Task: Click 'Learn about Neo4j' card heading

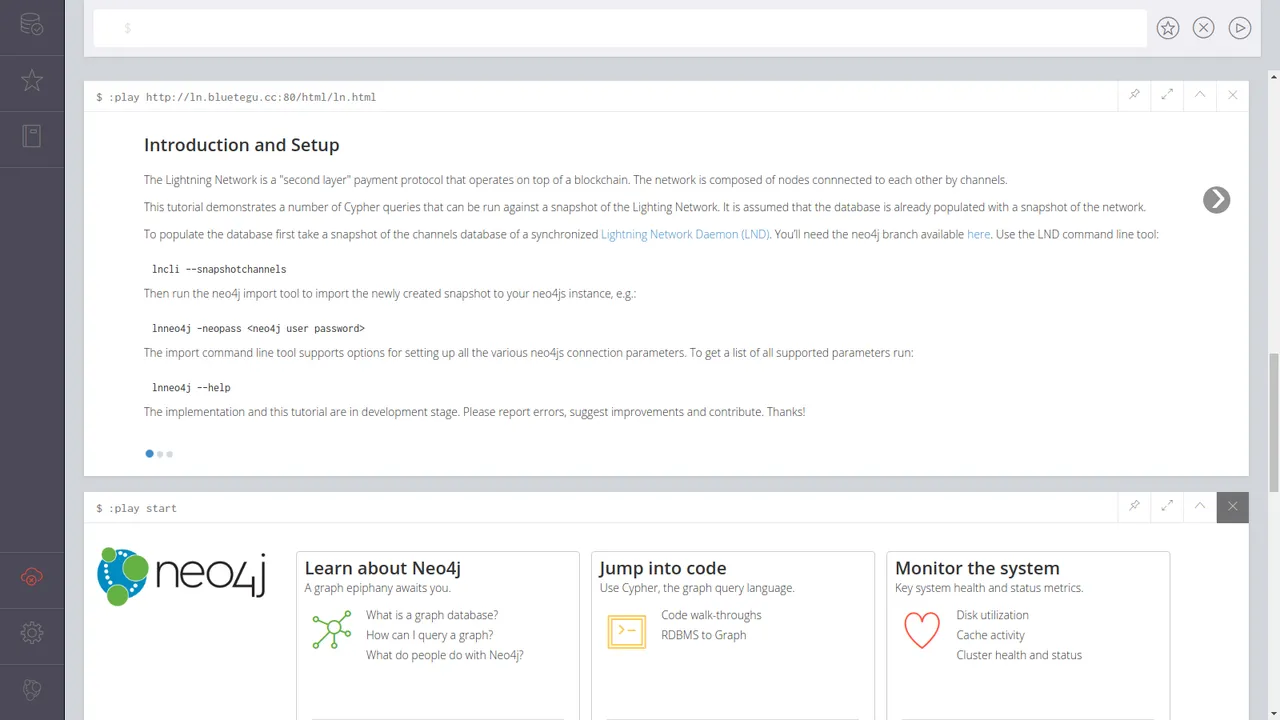Action: [x=383, y=568]
